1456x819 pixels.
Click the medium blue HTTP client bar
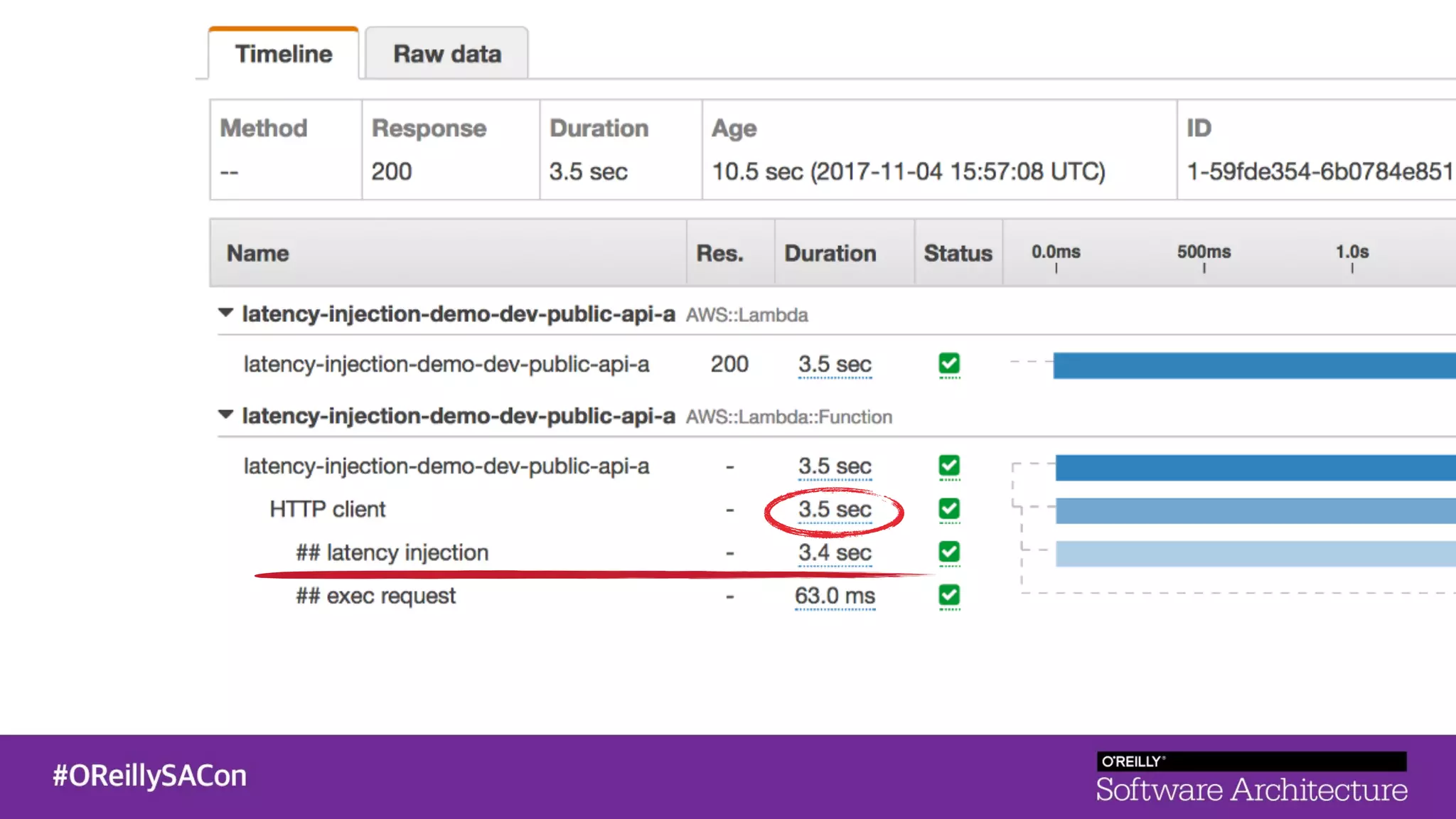1256,510
